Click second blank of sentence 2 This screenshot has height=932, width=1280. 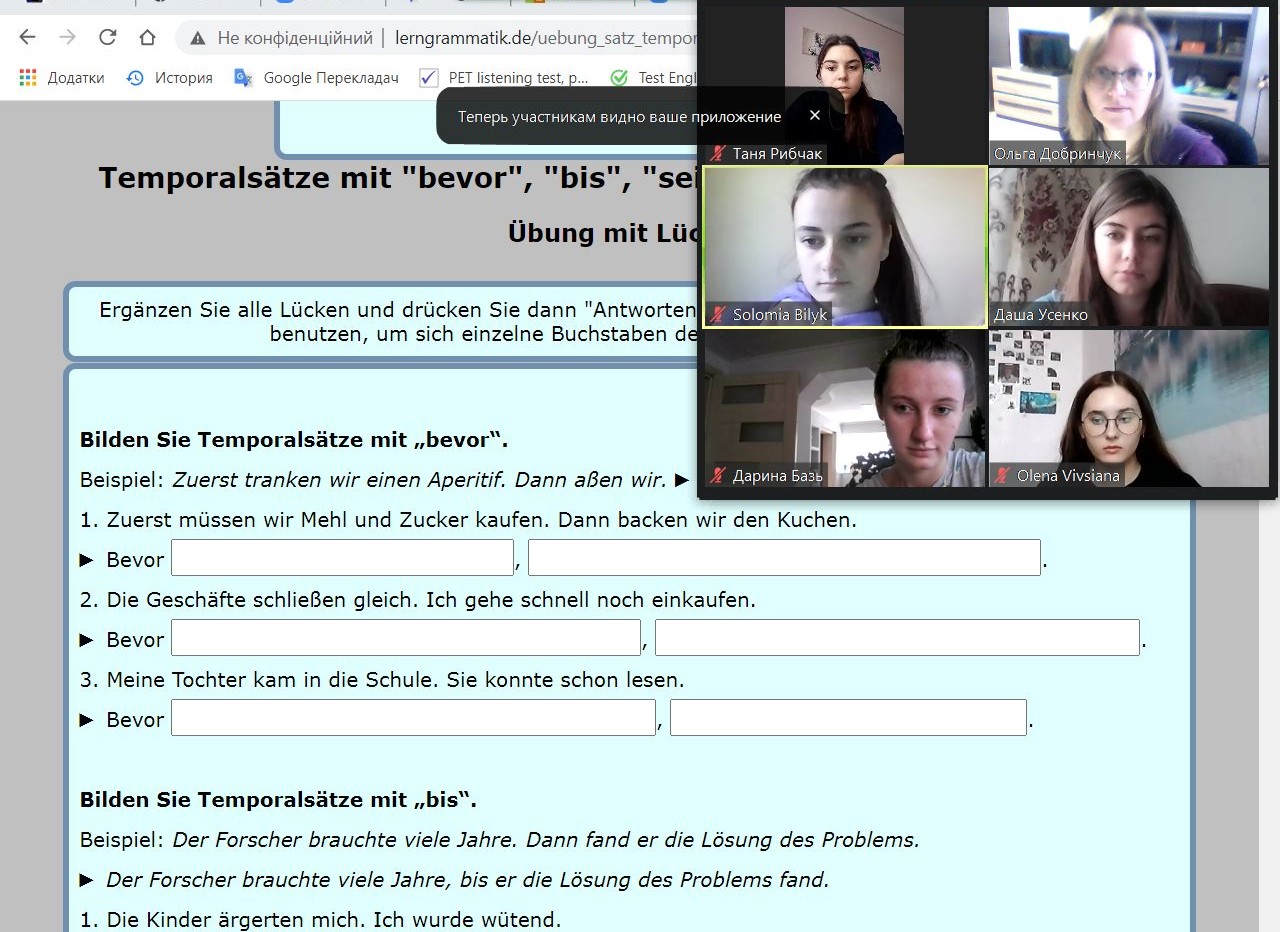(897, 638)
